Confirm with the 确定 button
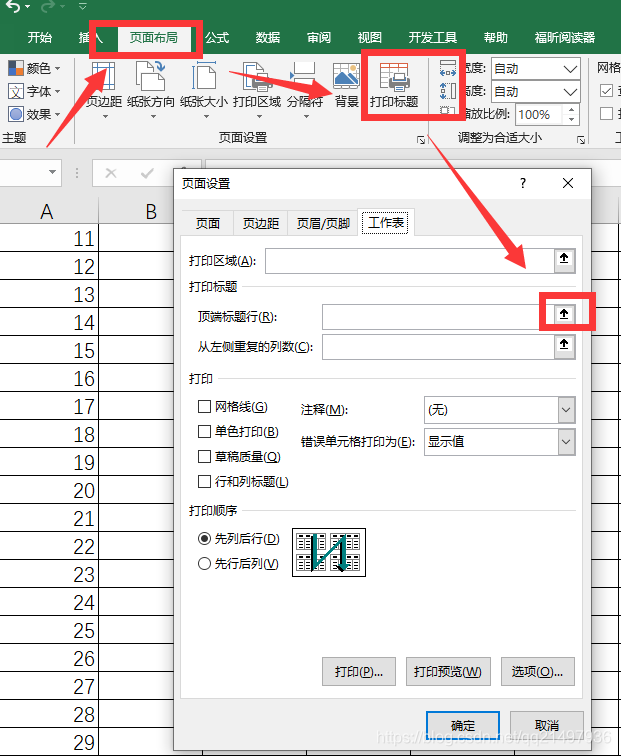621x756 pixels. [463, 725]
